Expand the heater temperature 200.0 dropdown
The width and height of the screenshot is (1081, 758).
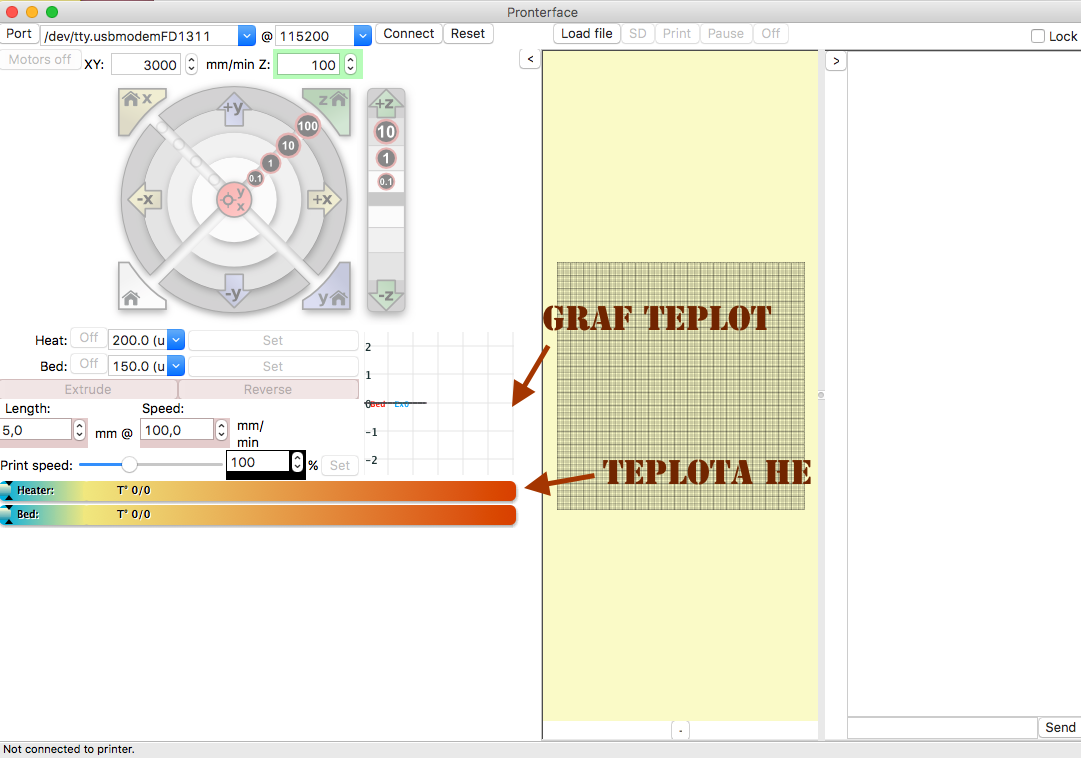(x=176, y=340)
